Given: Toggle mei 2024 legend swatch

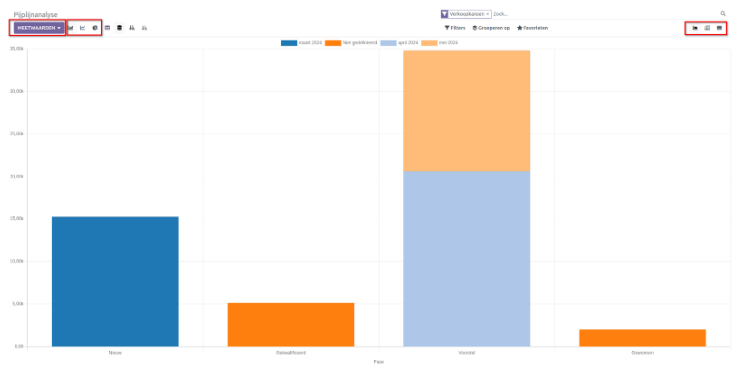Looking at the screenshot, I should point(429,43).
